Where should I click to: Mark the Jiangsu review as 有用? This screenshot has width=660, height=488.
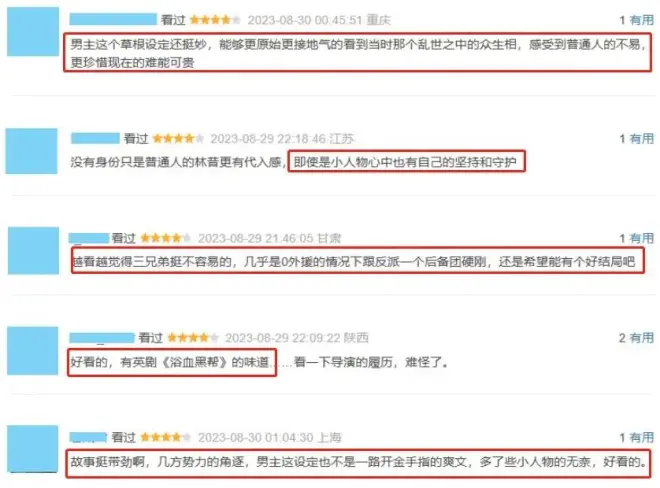coord(641,139)
